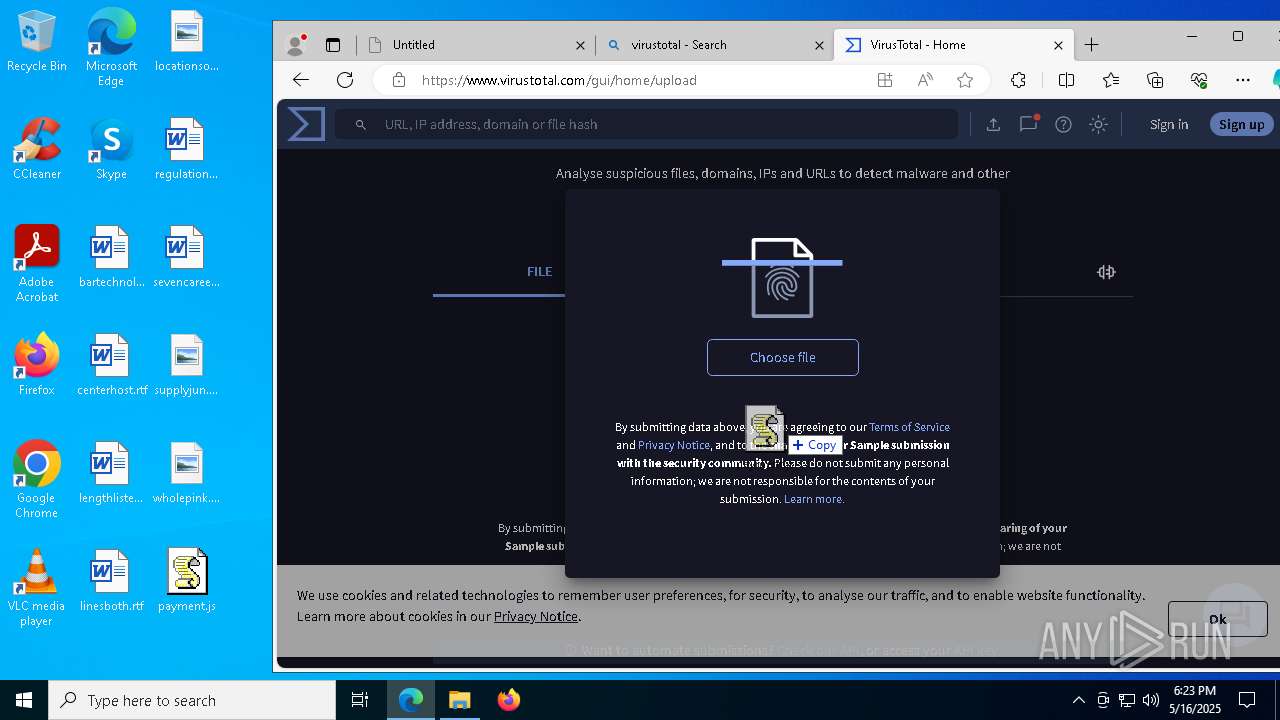Open volume control in system tray

pyautogui.click(x=1151, y=700)
